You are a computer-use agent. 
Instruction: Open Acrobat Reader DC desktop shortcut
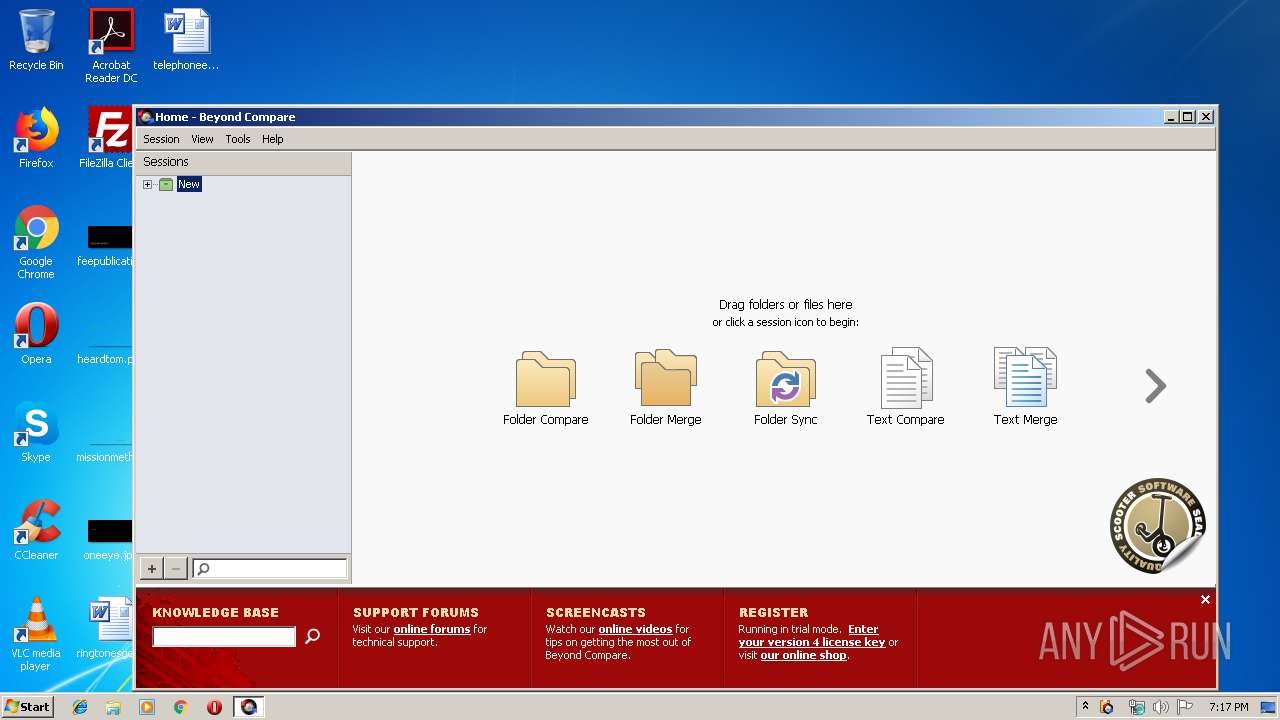coord(111,46)
